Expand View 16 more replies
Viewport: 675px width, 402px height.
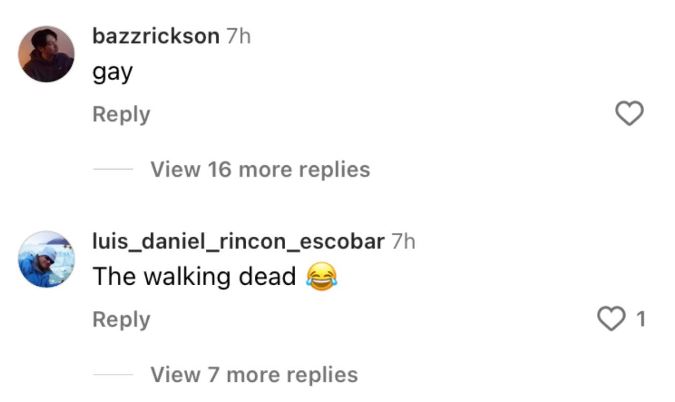260,169
